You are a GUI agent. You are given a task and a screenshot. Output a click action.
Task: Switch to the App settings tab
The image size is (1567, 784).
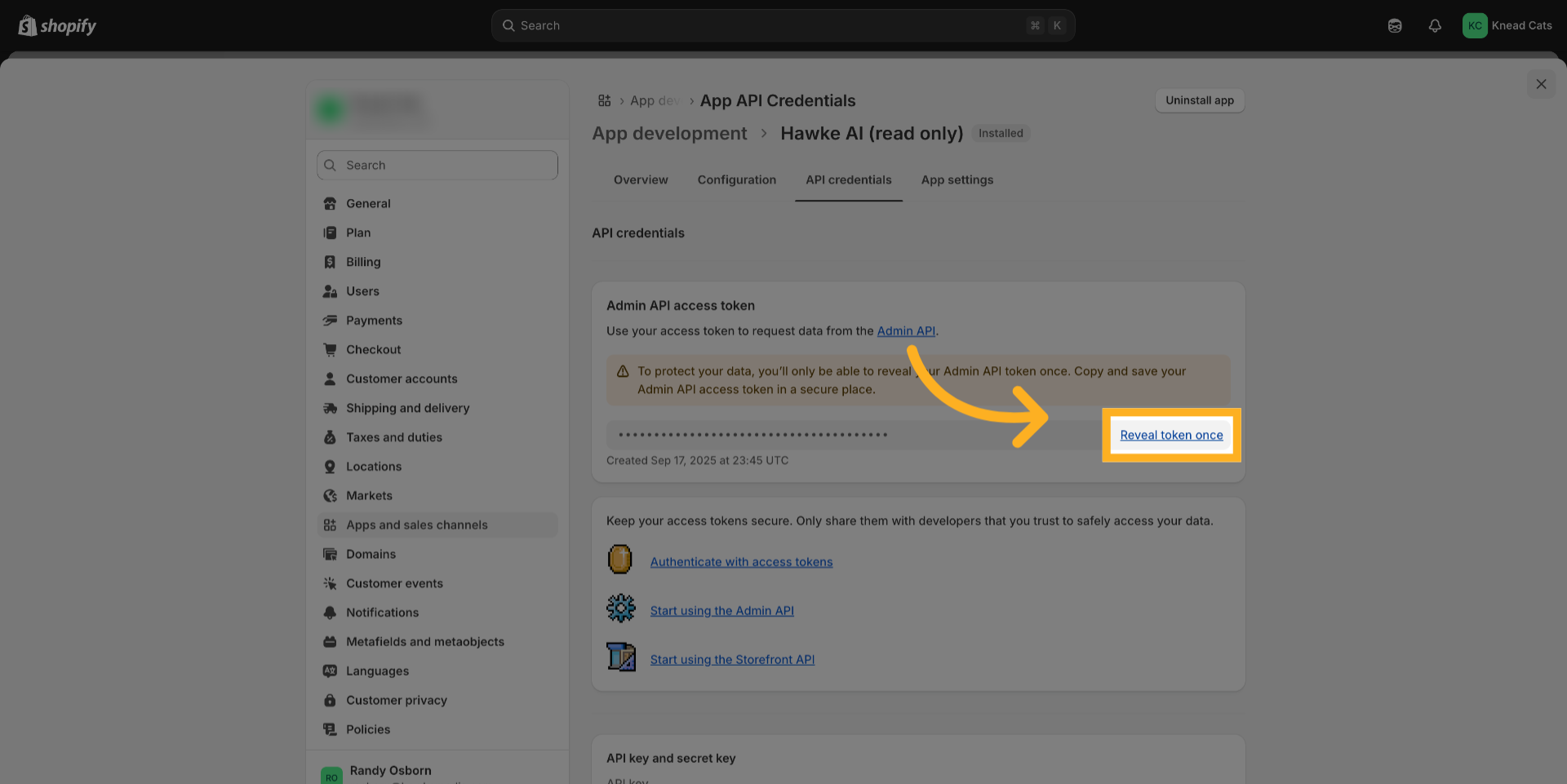957,180
